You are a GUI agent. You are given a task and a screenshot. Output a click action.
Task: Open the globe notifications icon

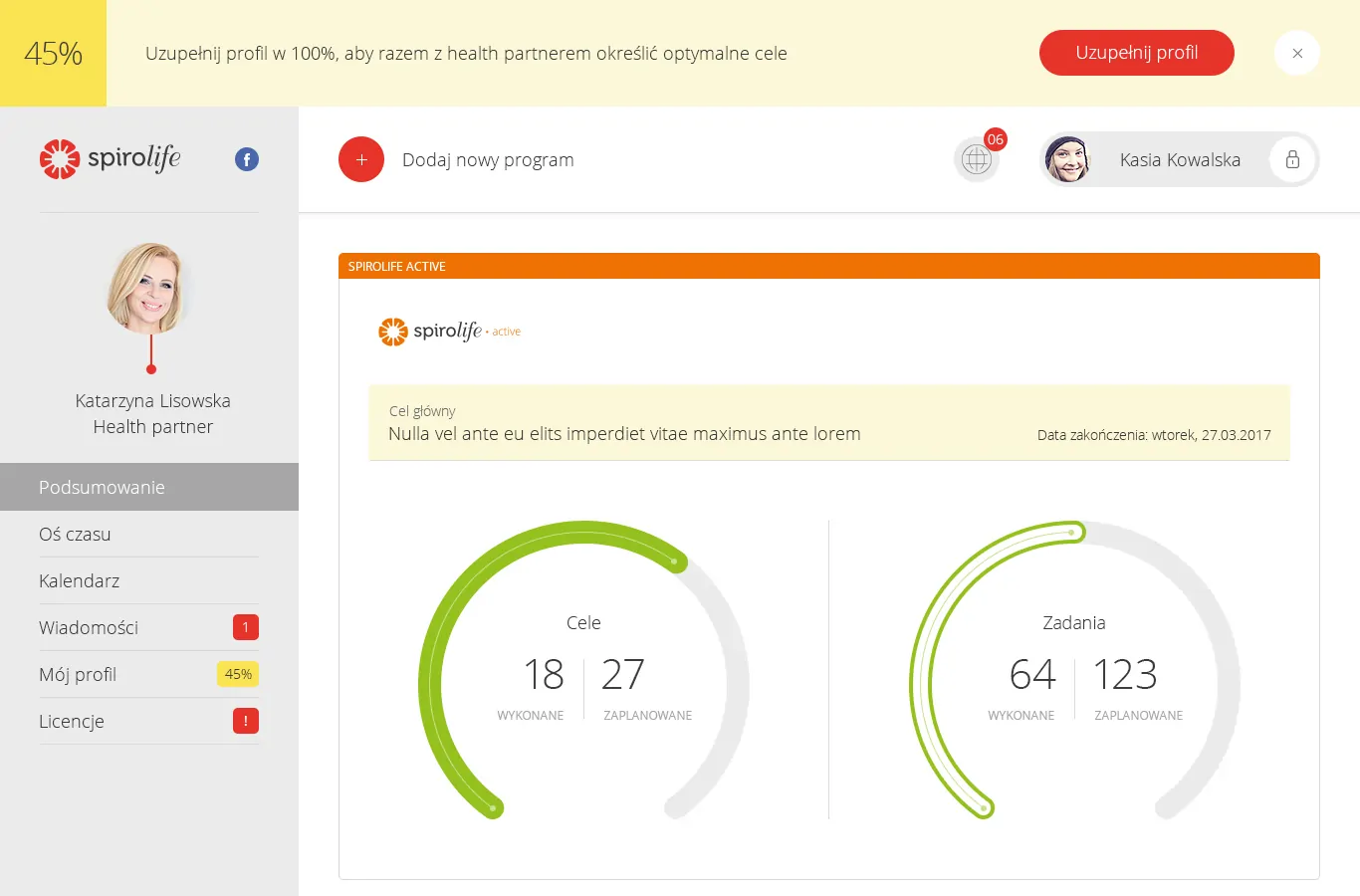(977, 159)
